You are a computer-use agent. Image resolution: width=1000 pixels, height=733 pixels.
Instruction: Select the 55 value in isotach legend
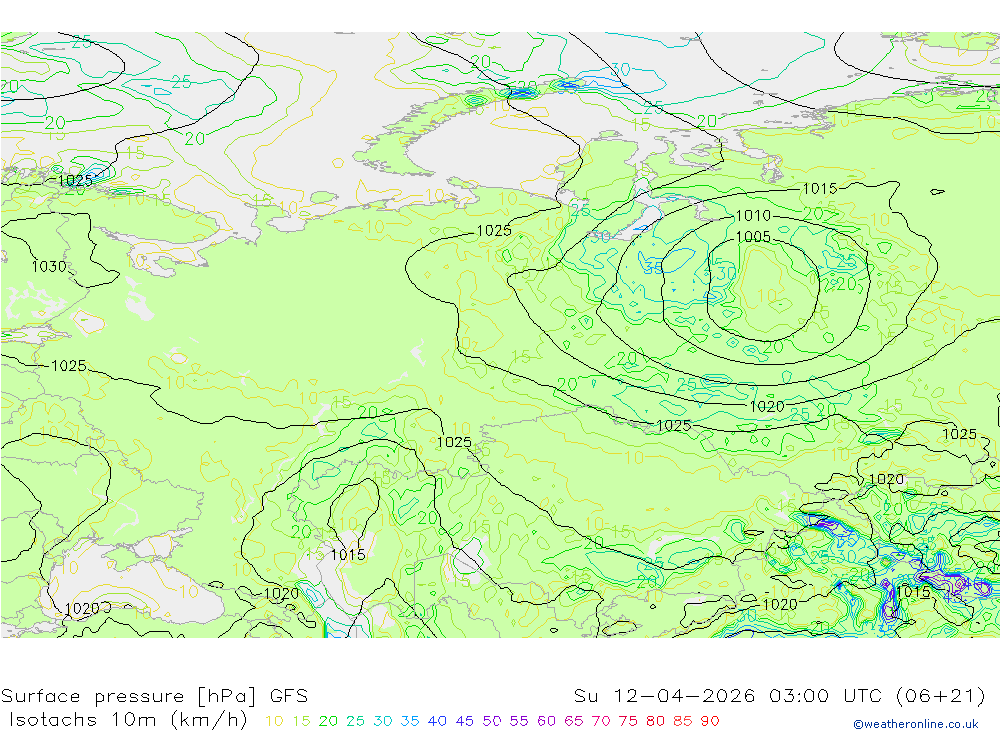click(x=519, y=721)
